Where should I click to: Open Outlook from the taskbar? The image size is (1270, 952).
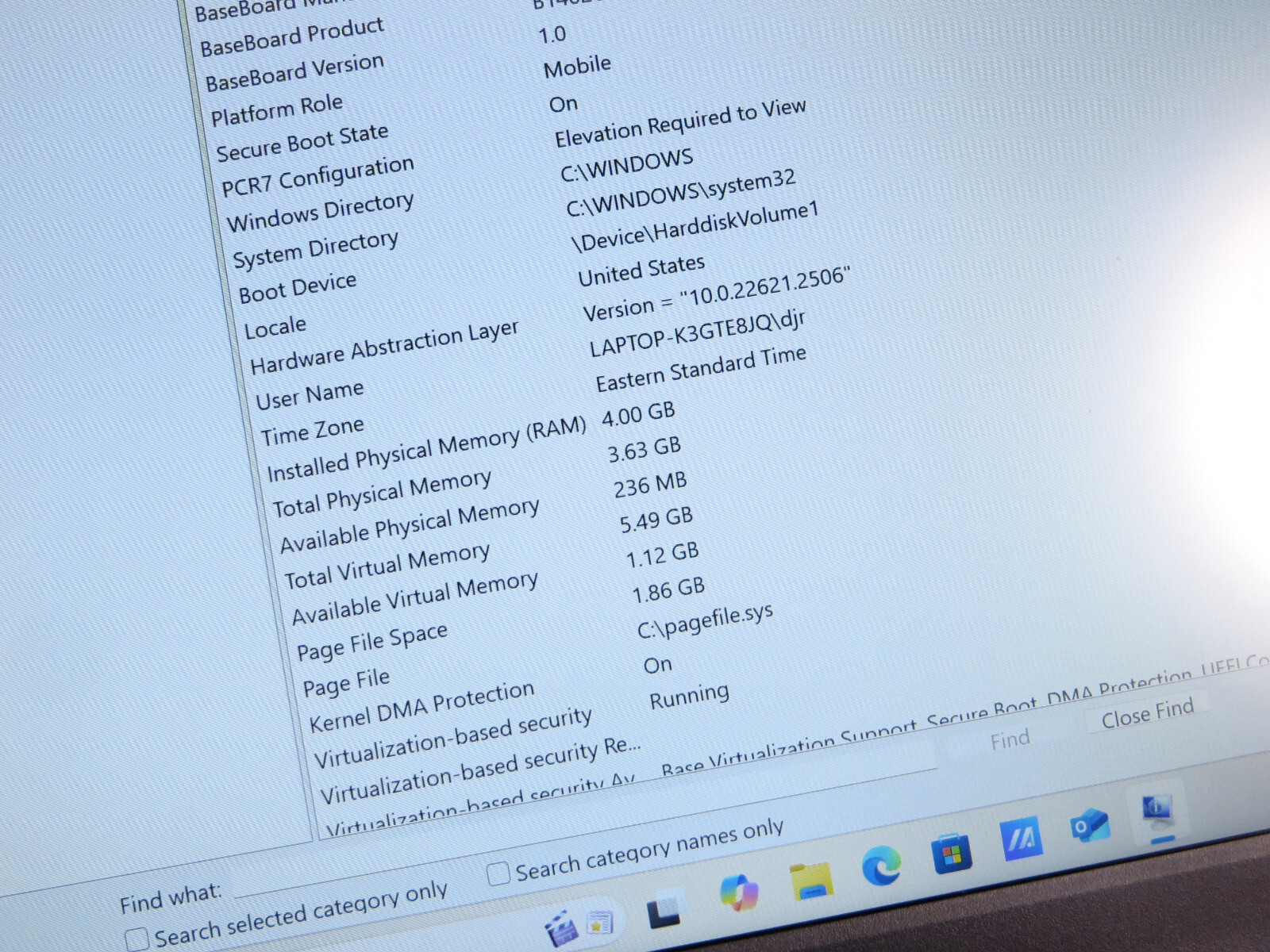(1090, 825)
